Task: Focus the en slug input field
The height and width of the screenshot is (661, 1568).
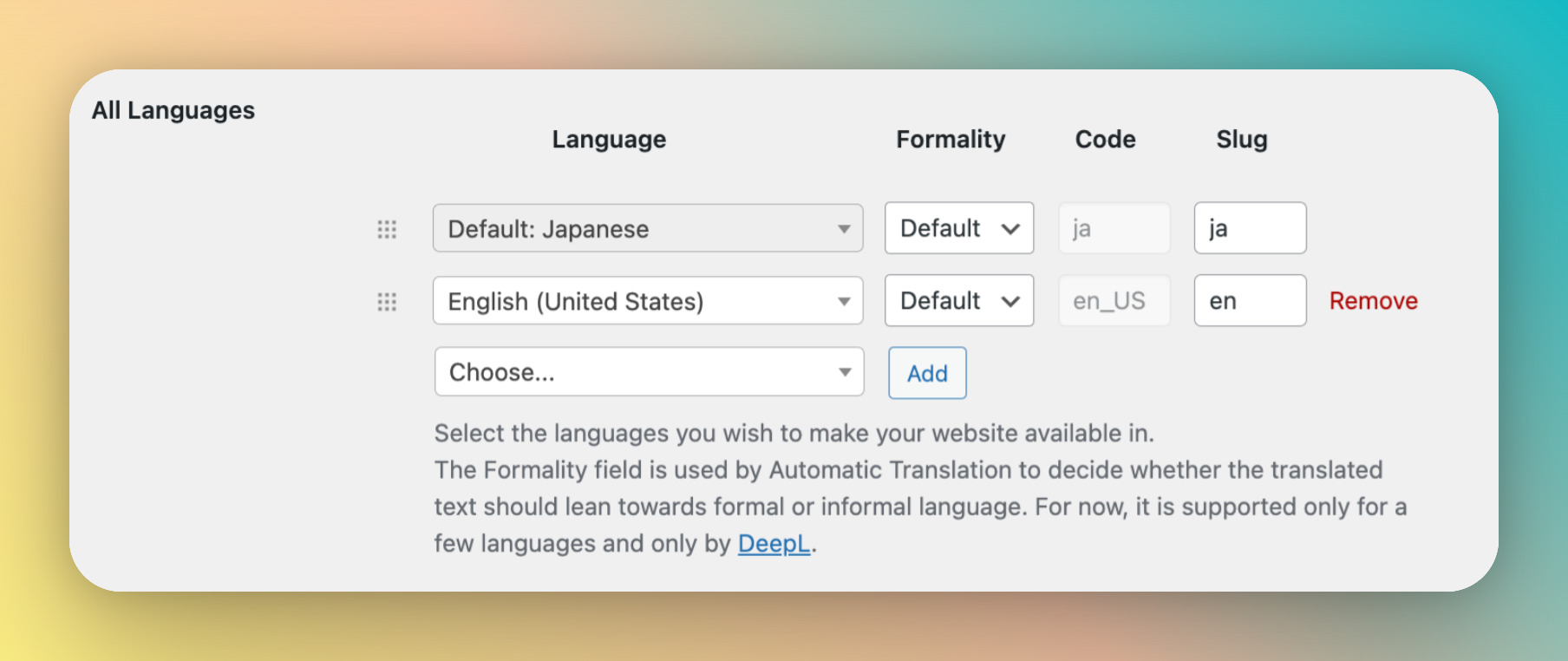Action: 1249,301
